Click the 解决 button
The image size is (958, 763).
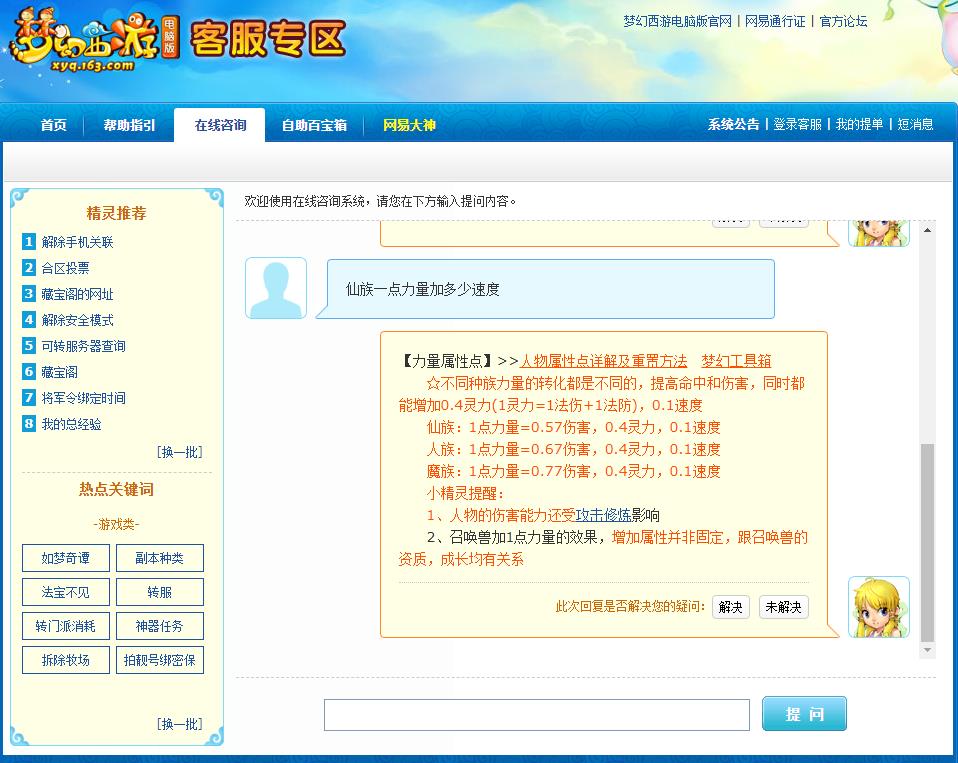point(730,607)
